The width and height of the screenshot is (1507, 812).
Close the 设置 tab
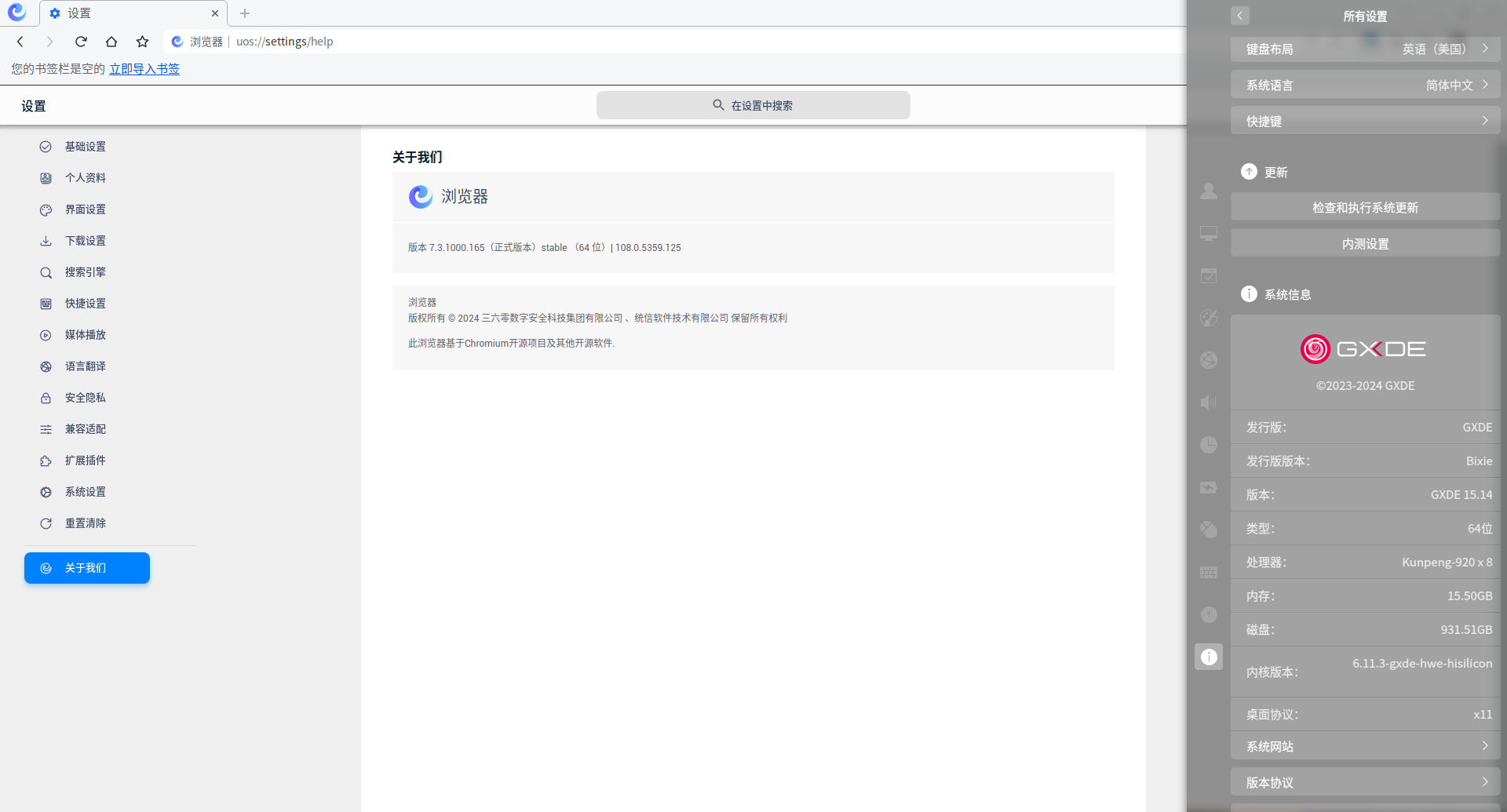(215, 13)
